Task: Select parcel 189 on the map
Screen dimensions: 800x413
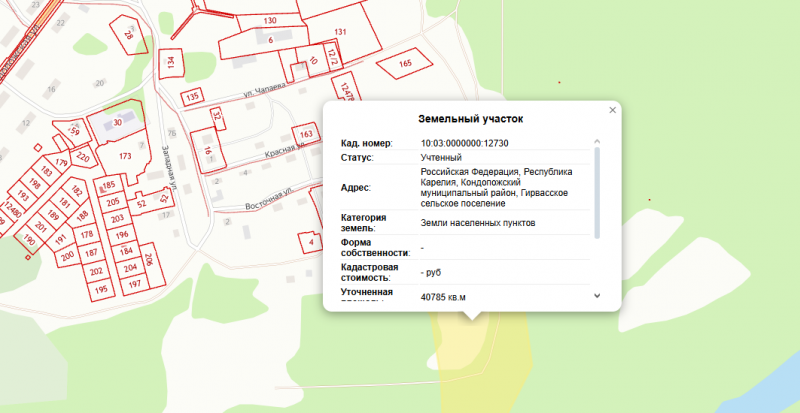Action: [53, 213]
